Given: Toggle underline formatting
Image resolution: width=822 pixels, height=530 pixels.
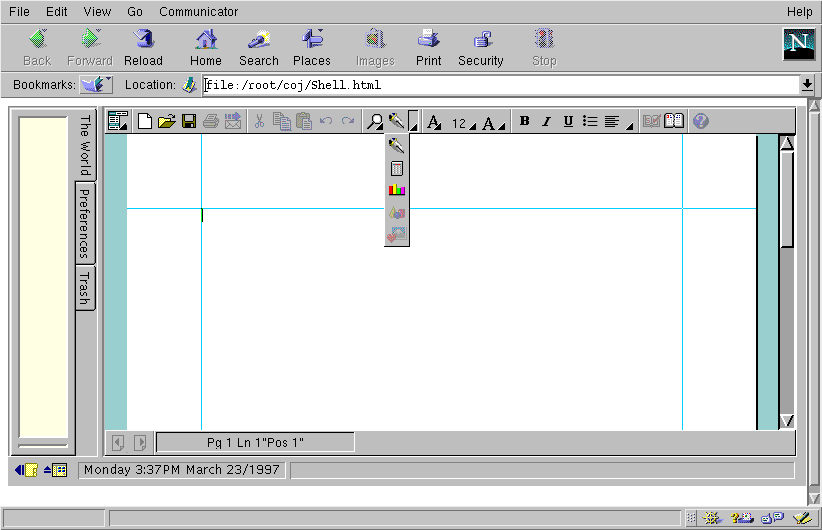Looking at the screenshot, I should pyautogui.click(x=568, y=122).
